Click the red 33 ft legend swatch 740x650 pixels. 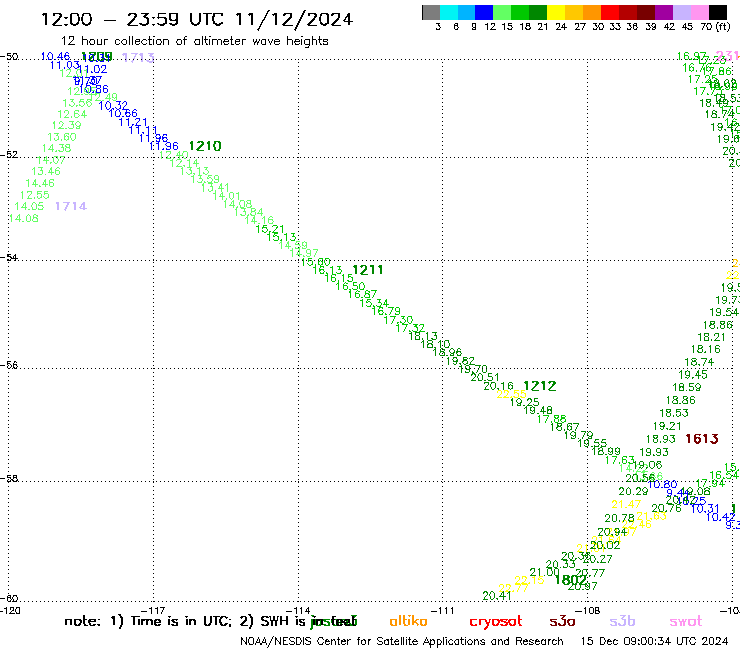pos(610,12)
